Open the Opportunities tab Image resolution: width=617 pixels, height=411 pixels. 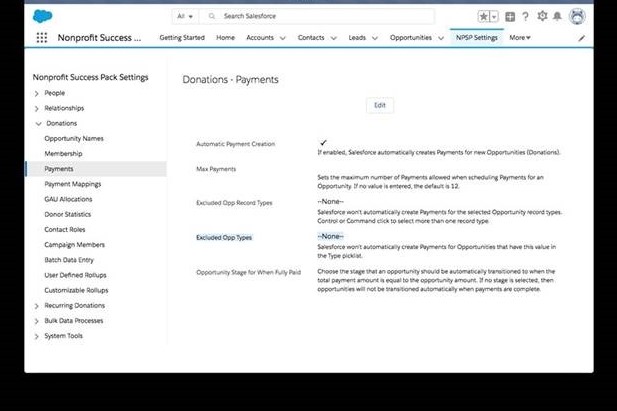click(x=410, y=38)
